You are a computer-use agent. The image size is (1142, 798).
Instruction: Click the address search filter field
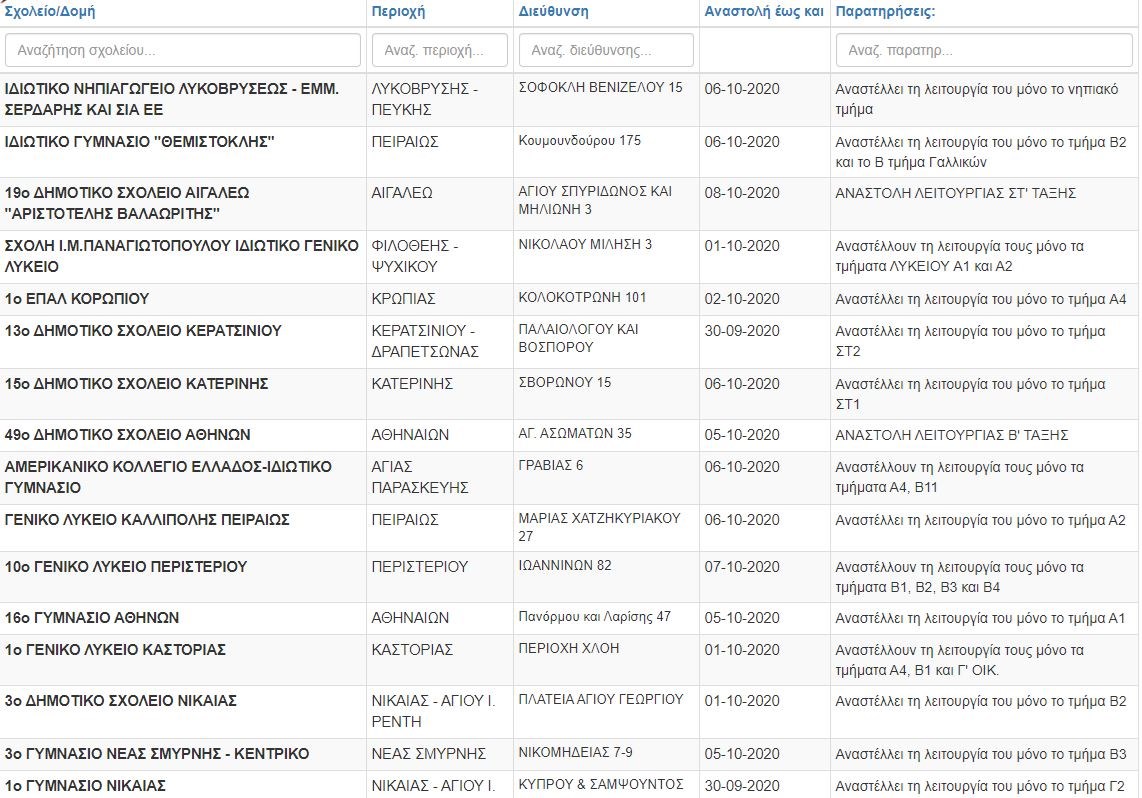click(x=605, y=50)
